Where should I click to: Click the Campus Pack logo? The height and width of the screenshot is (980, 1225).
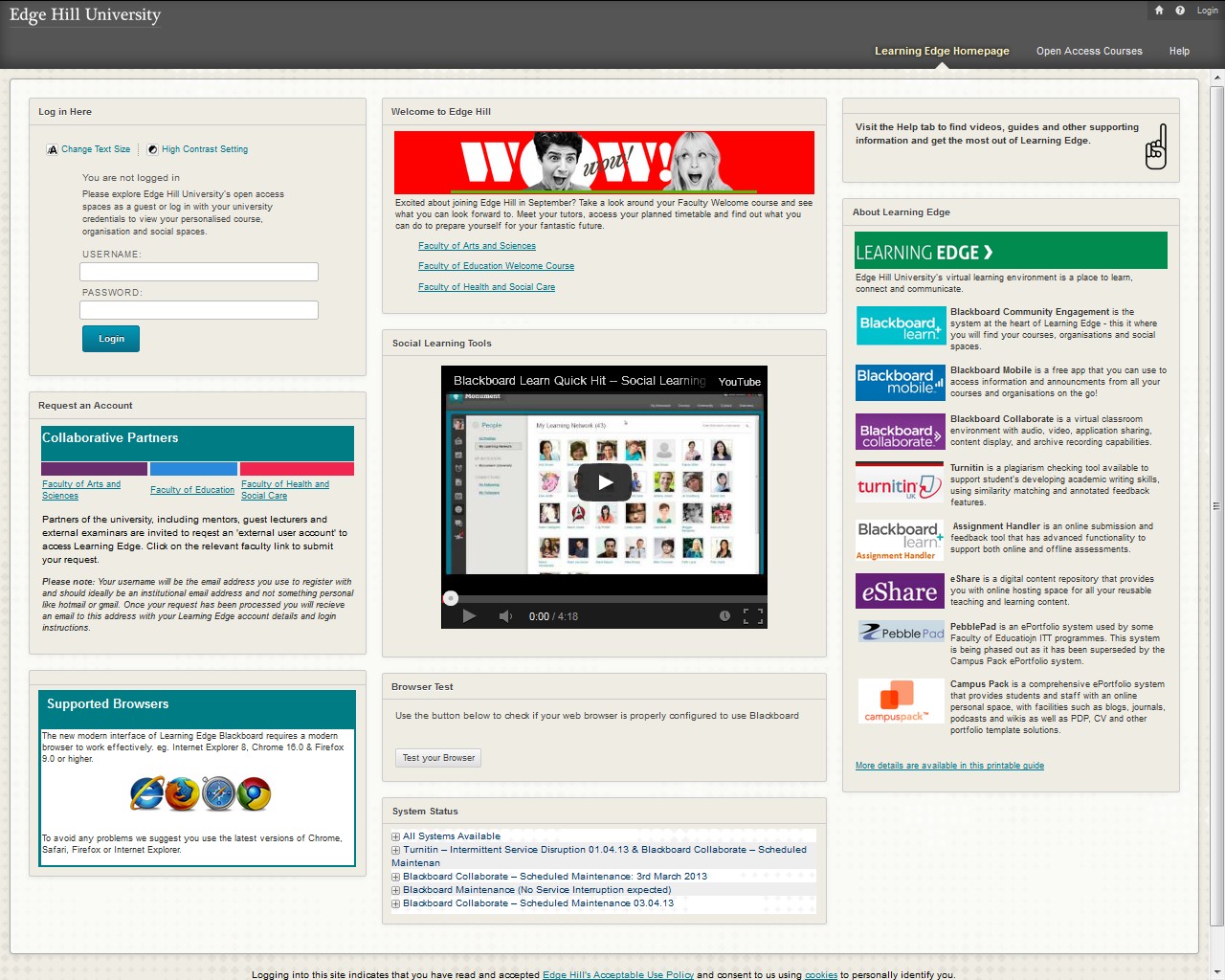(x=900, y=702)
